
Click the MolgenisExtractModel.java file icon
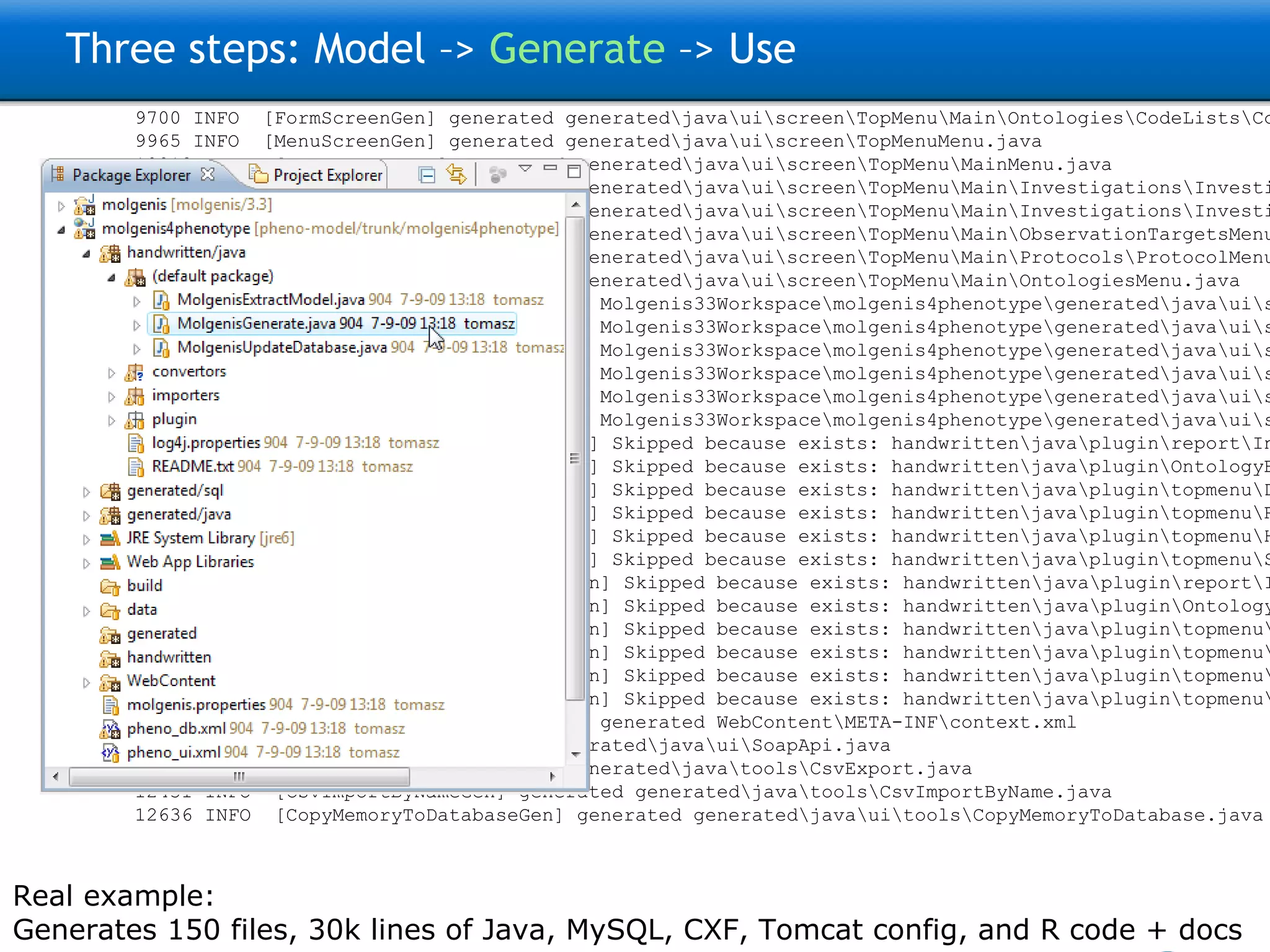pyautogui.click(x=161, y=301)
